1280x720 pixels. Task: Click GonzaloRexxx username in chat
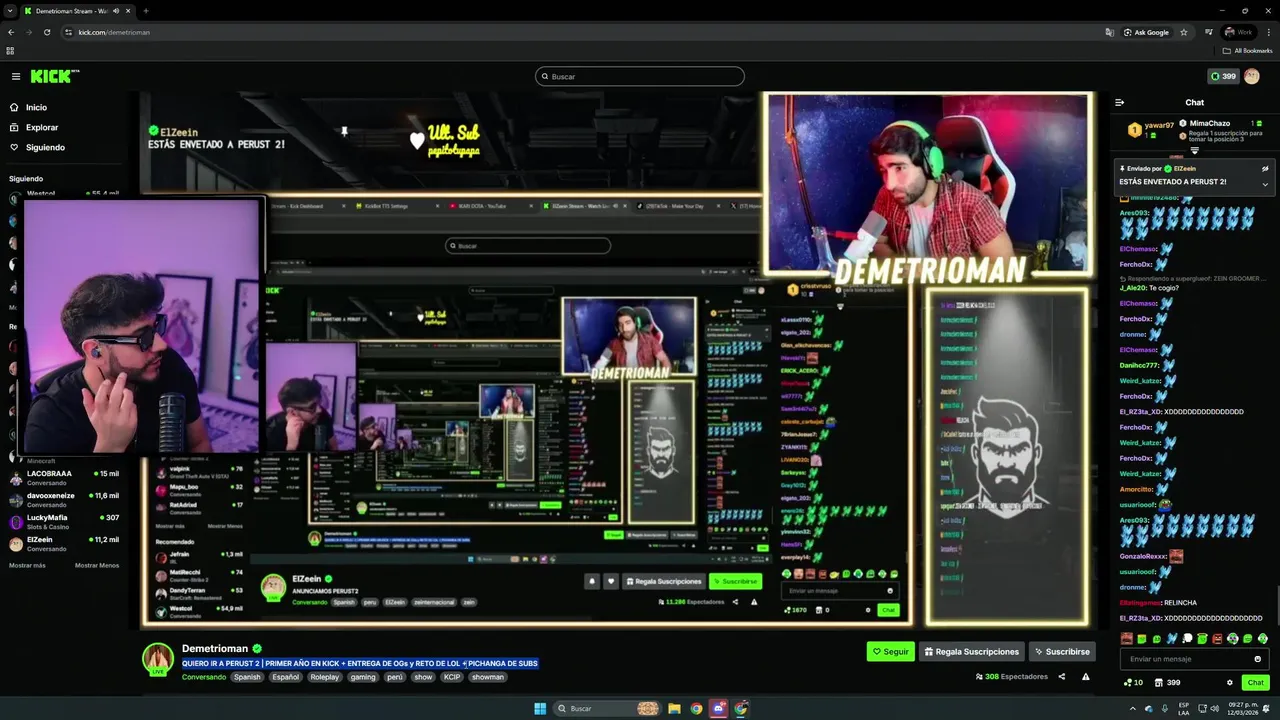point(1143,556)
